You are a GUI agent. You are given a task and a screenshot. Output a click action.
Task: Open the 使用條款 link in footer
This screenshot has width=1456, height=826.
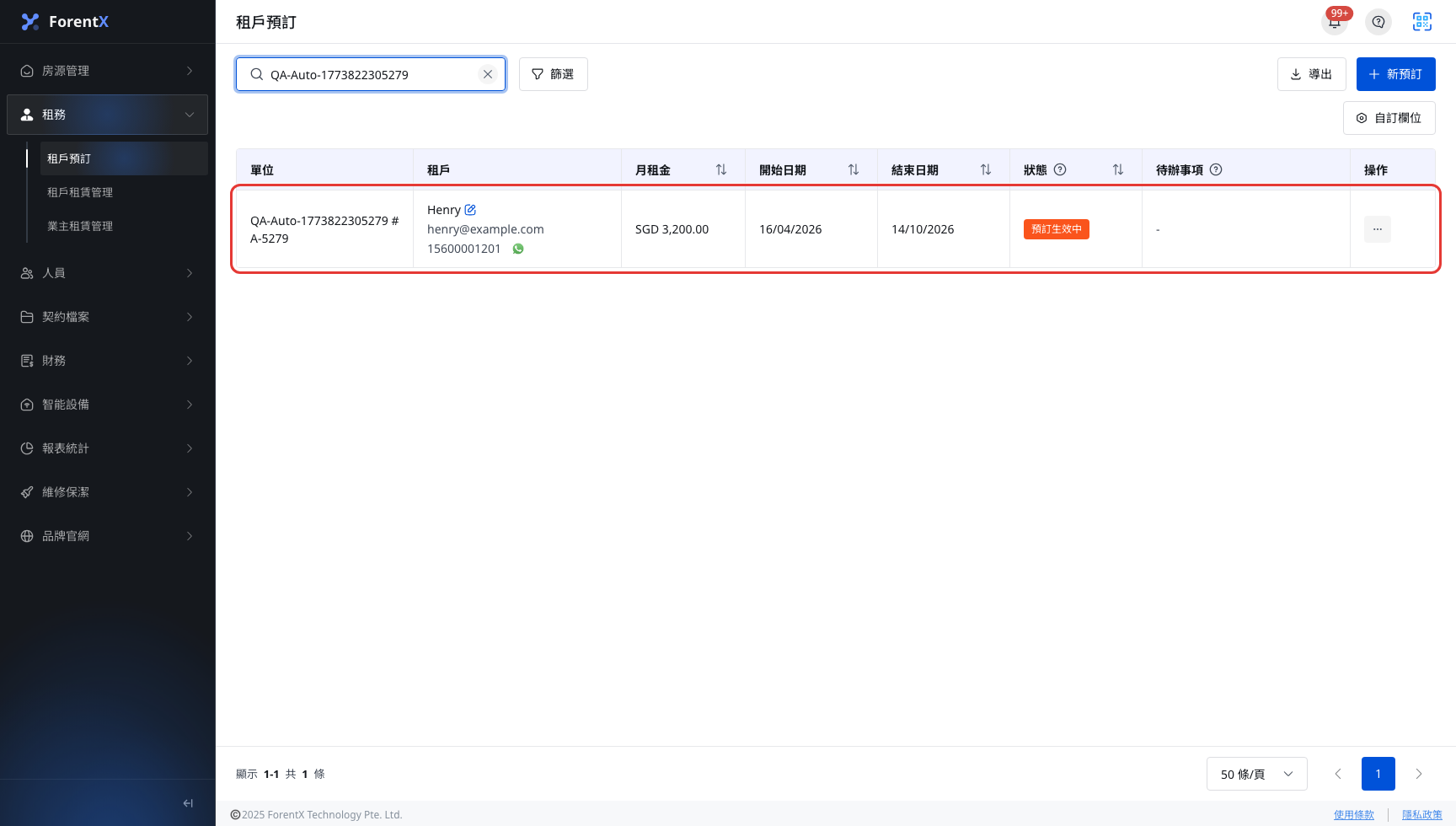click(x=1354, y=814)
